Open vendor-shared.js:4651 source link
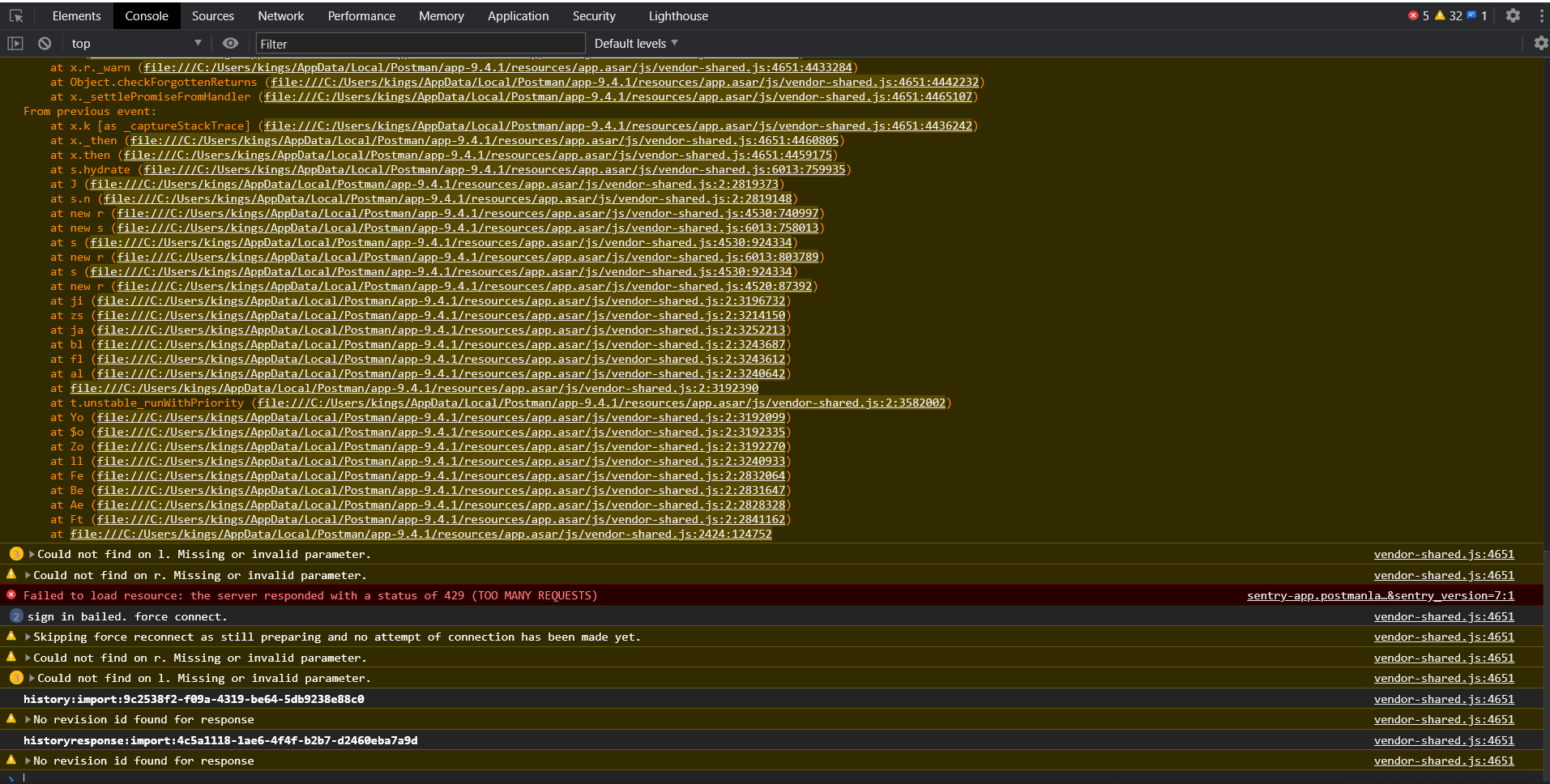The image size is (1550, 784). (x=1443, y=554)
